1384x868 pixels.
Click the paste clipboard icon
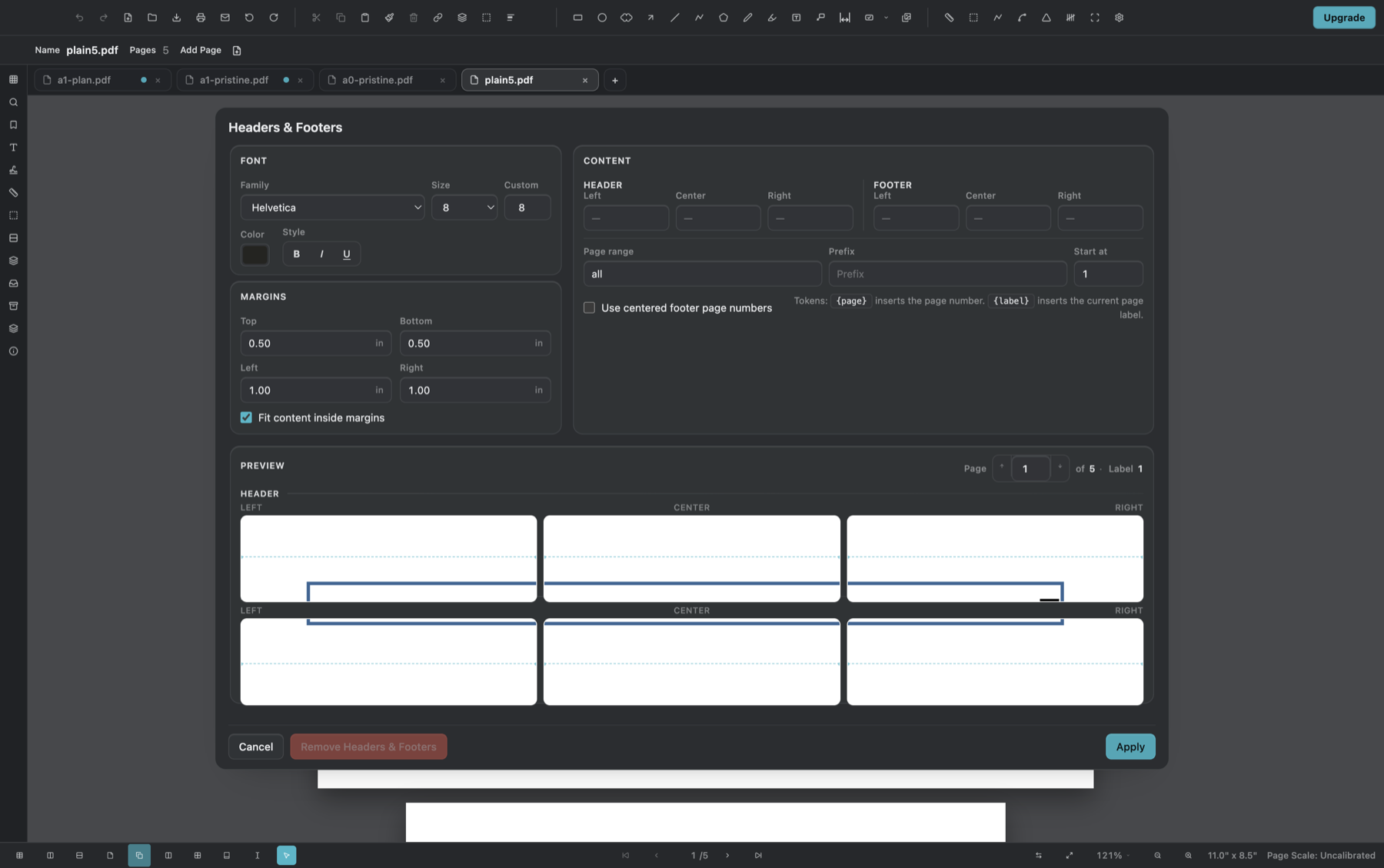click(x=365, y=18)
